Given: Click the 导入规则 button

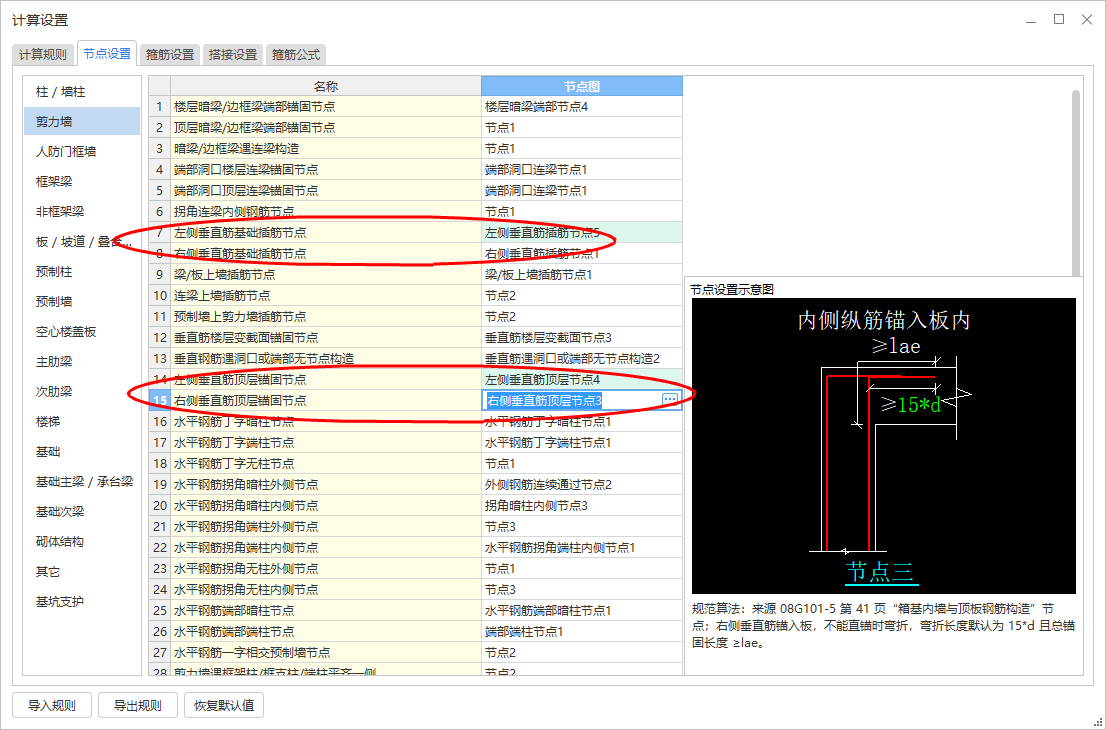Looking at the screenshot, I should click(x=51, y=705).
